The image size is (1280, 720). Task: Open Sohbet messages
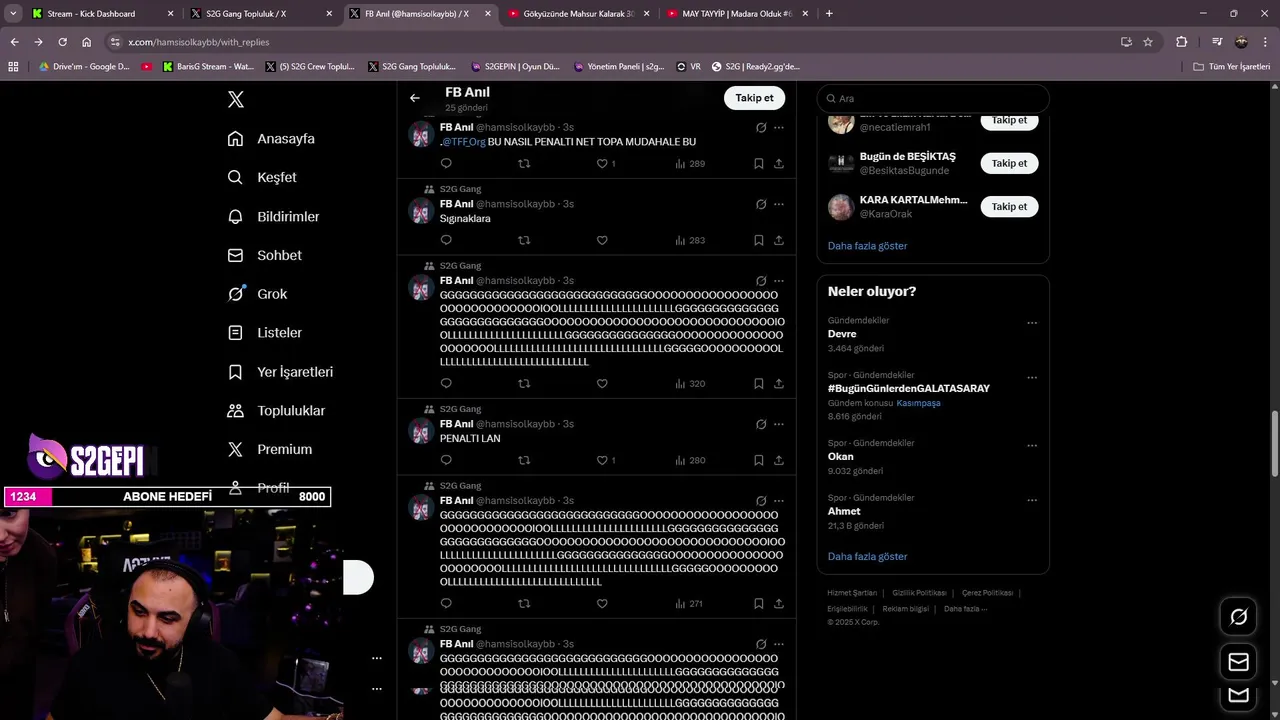(264, 255)
